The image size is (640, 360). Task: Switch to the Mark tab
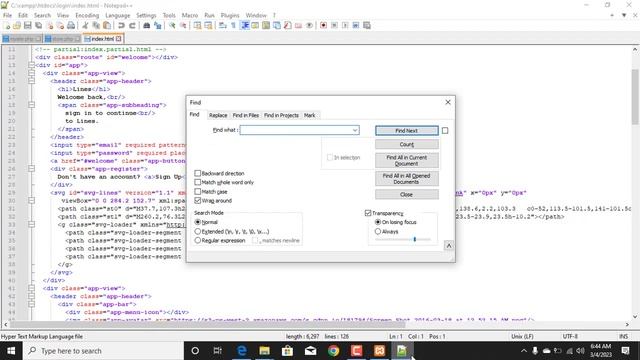point(309,116)
